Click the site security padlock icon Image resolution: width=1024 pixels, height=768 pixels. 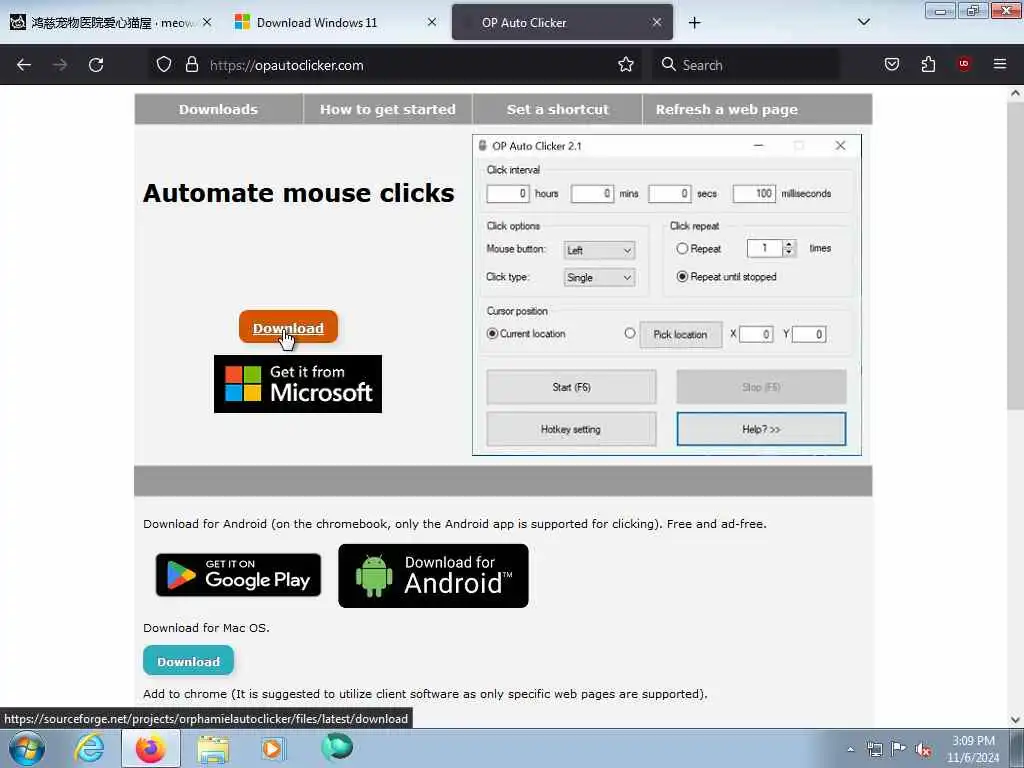[x=191, y=65]
